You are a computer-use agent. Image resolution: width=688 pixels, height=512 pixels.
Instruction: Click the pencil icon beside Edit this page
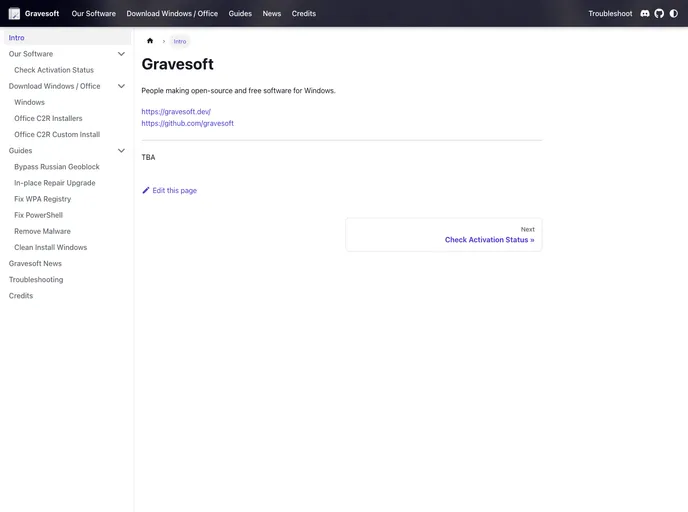146,190
